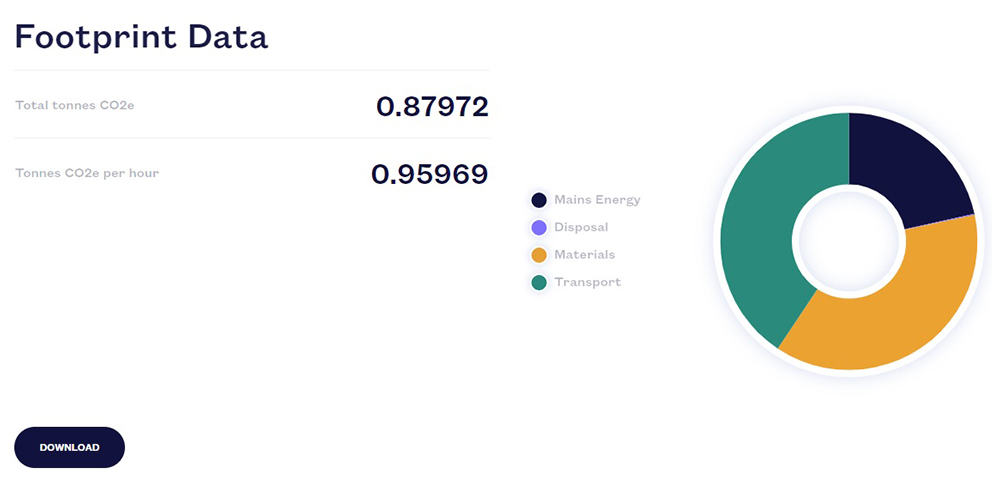Toggle the Materials legend label
Image resolution: width=1000 pixels, height=496 pixels.
pos(585,255)
